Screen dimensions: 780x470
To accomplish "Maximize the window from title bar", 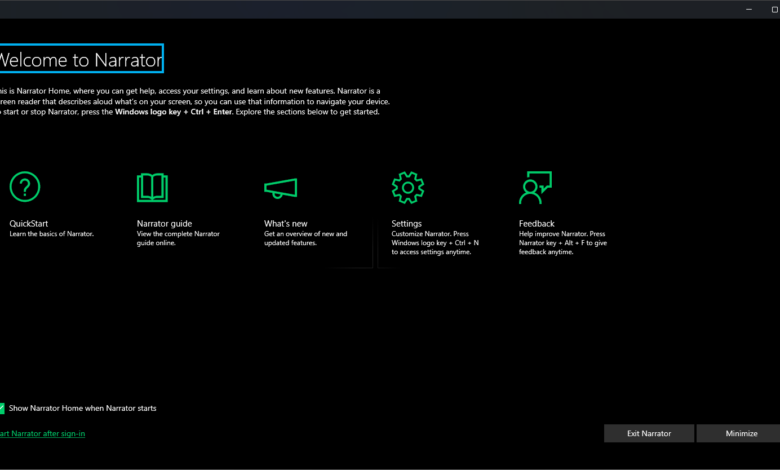I will coord(774,9).
